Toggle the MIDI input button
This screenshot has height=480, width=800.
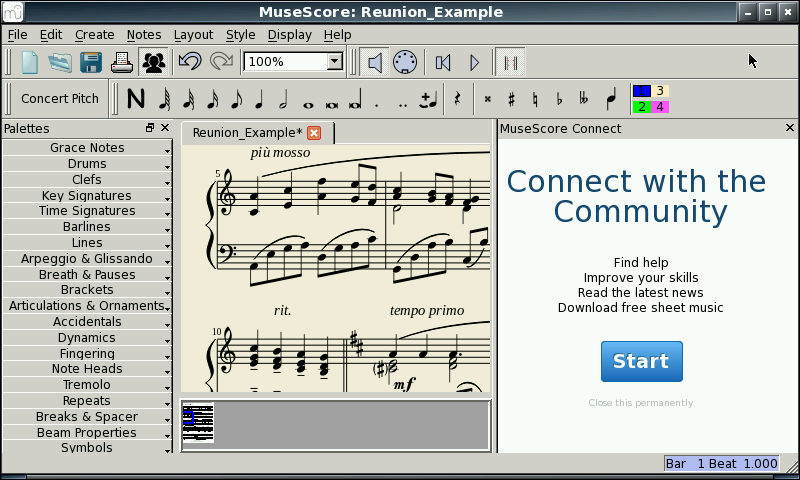(x=405, y=62)
